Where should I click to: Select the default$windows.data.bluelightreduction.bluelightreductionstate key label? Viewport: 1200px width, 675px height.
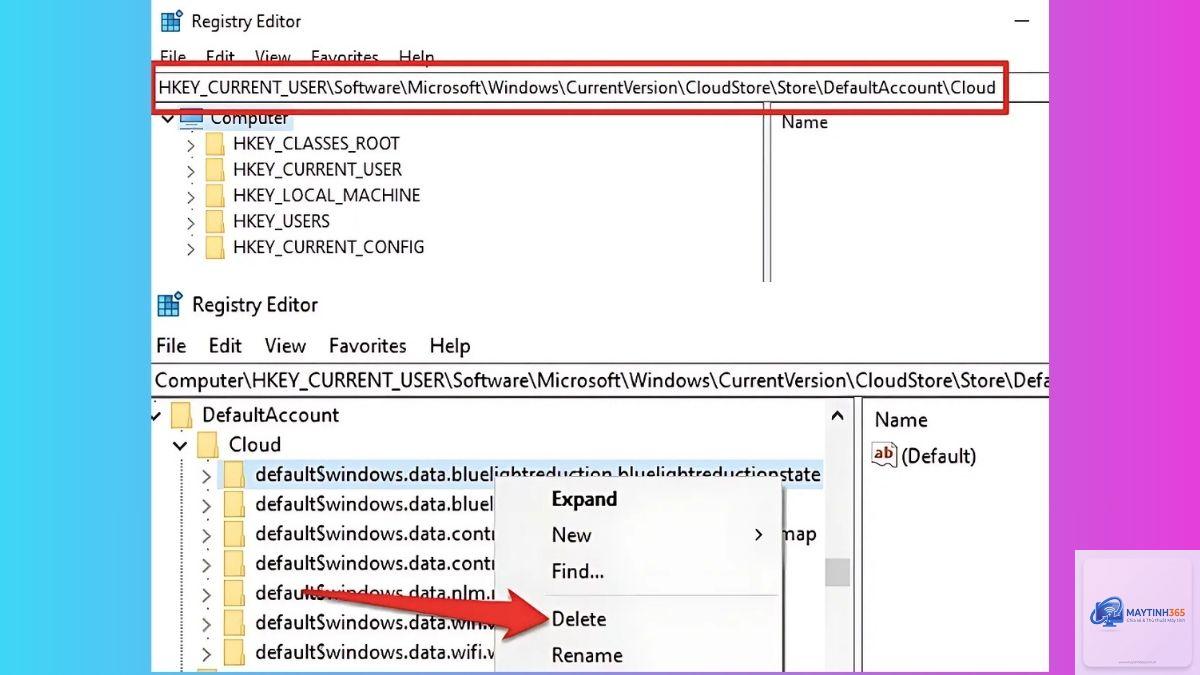tap(538, 474)
